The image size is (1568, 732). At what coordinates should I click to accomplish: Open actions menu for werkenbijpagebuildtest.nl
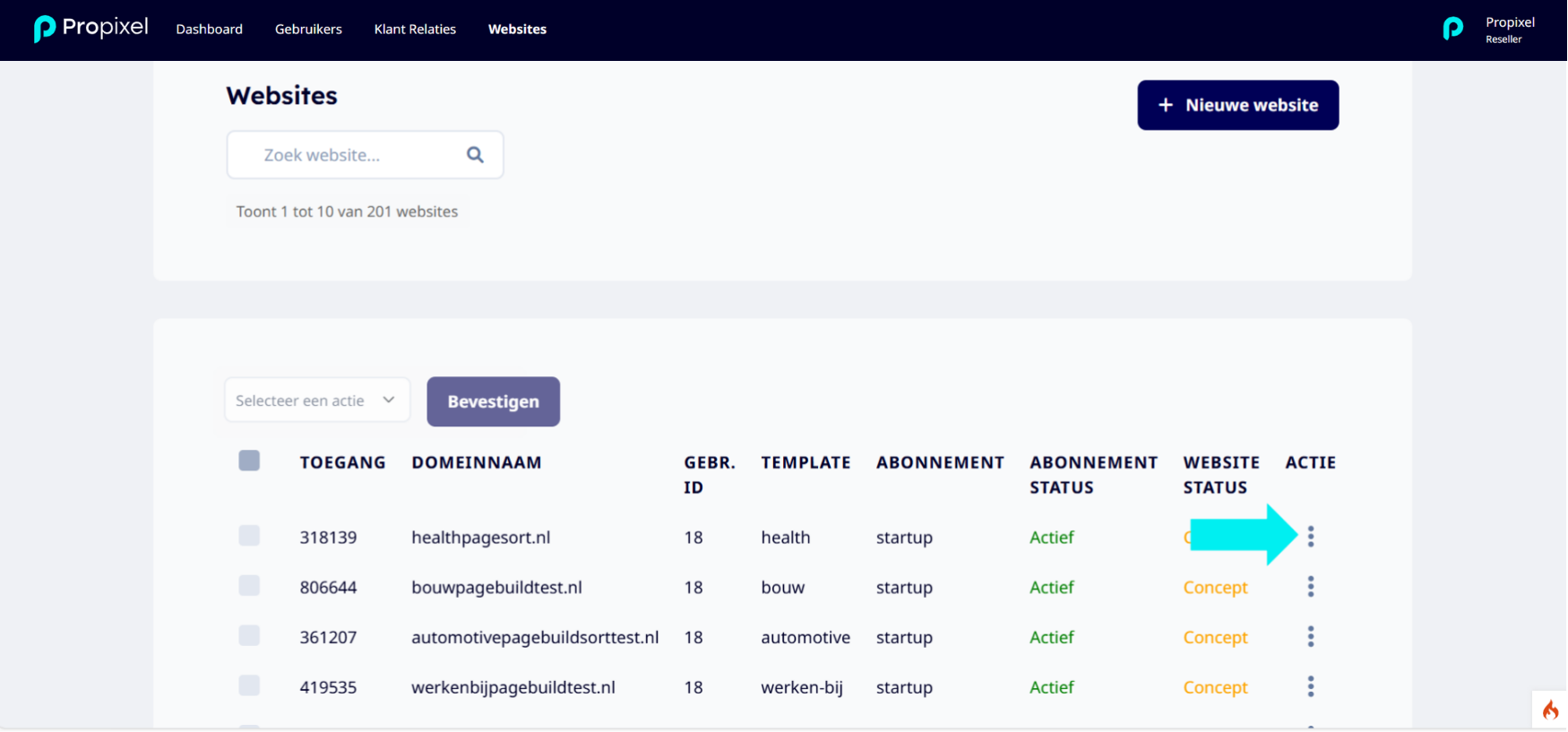click(1311, 687)
